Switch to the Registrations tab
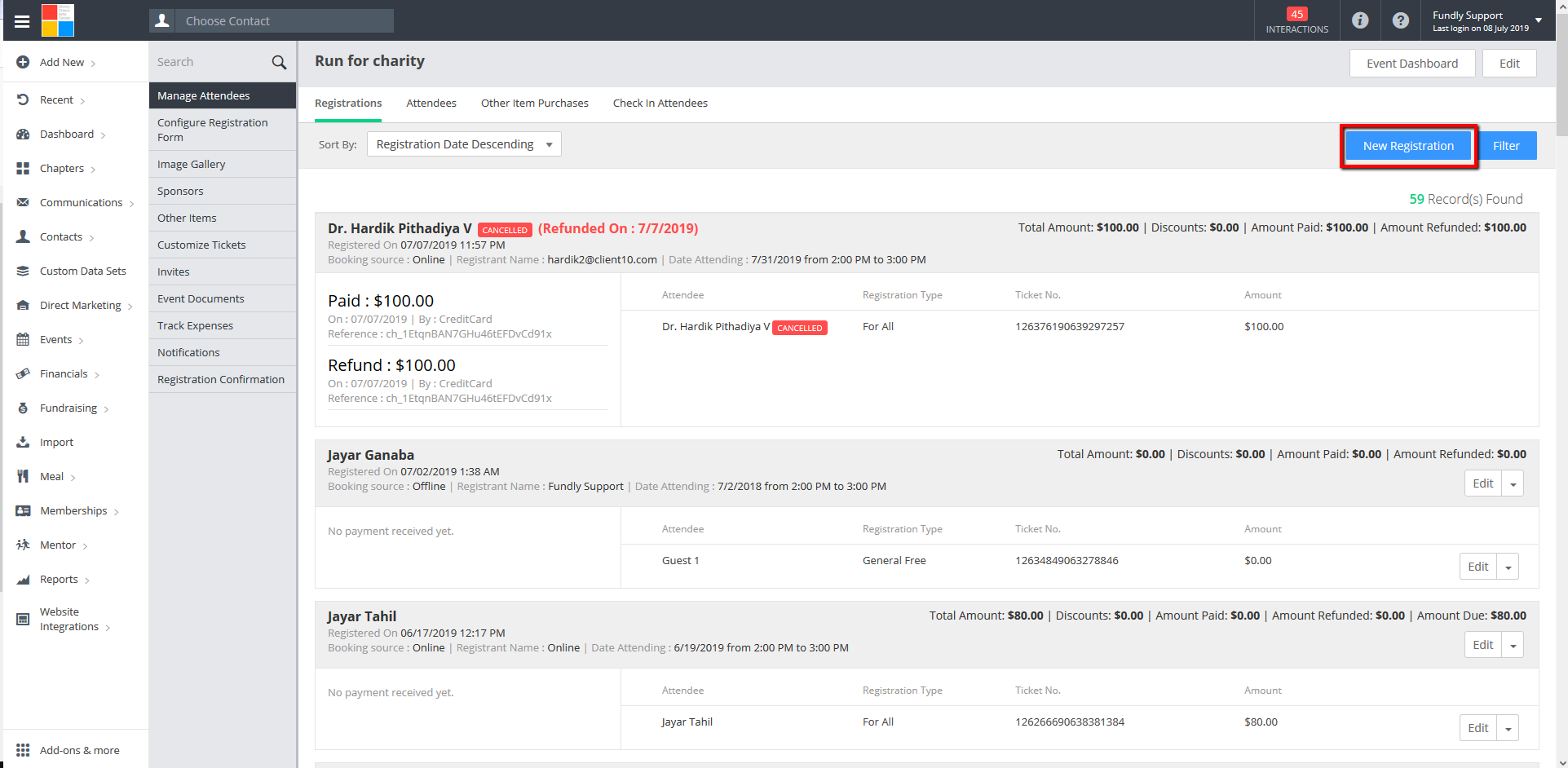This screenshot has height=768, width=1568. tap(348, 103)
